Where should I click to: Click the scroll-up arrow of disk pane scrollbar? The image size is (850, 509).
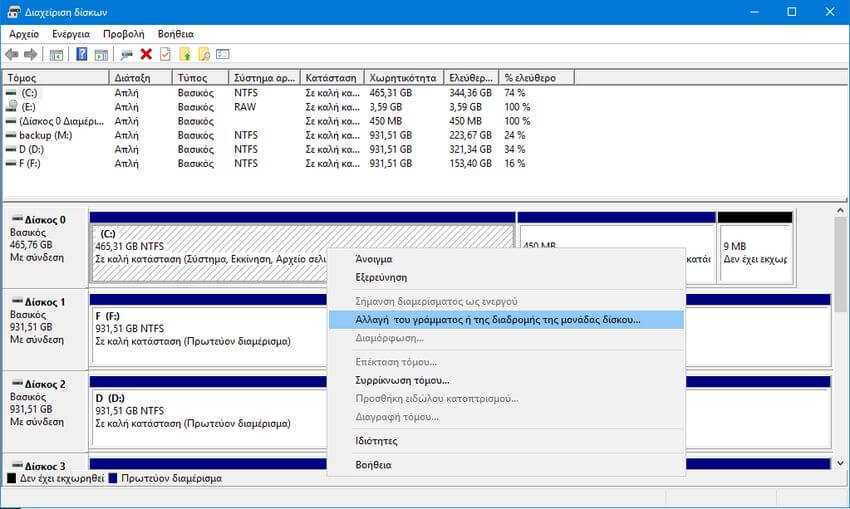tap(840, 211)
